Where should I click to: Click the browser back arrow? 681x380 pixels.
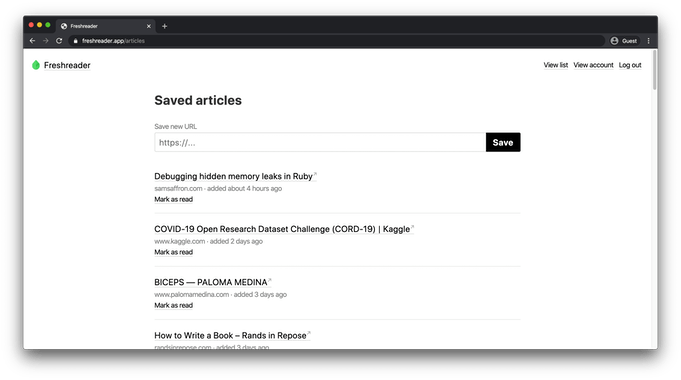click(33, 41)
